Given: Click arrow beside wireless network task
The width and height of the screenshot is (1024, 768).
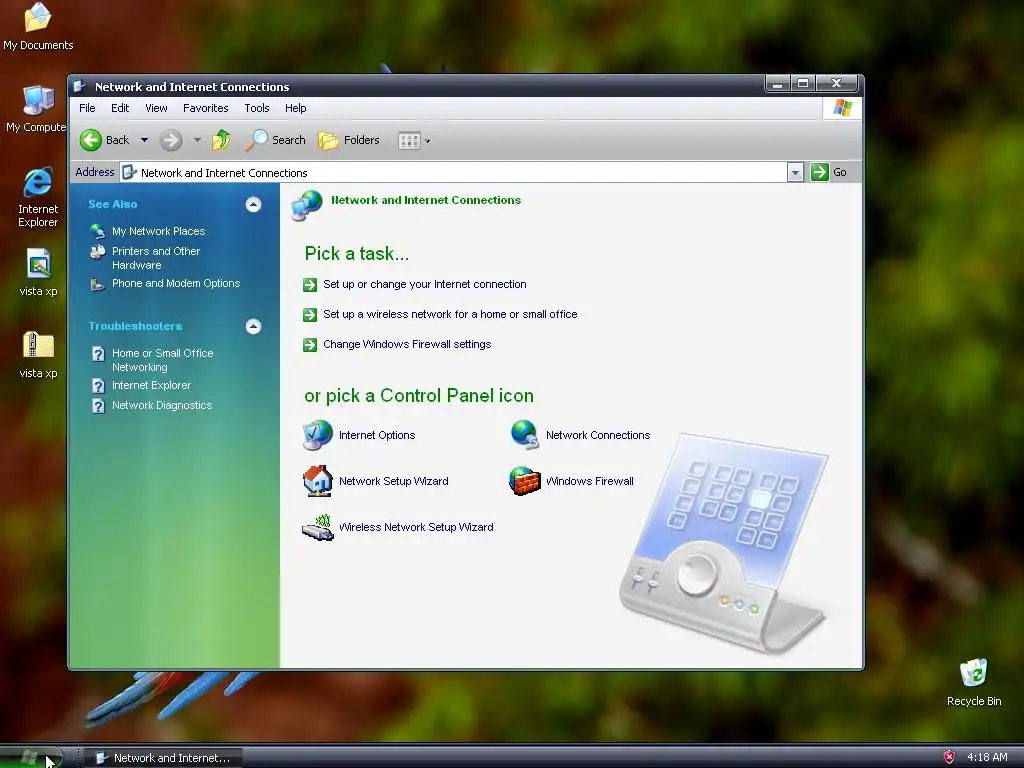Looking at the screenshot, I should point(310,315).
